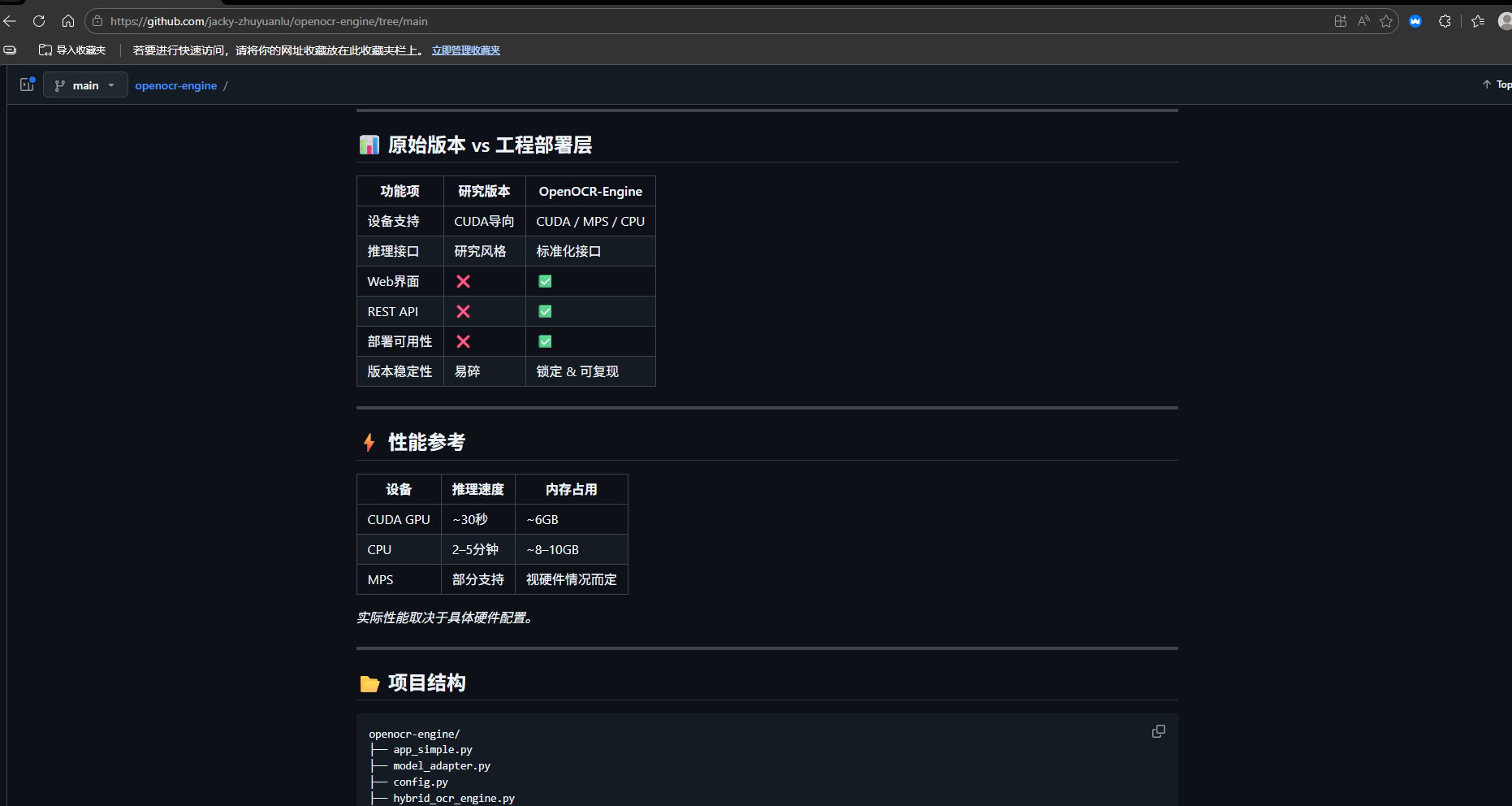Screen dimensions: 1512x806
Task: Click the ~30秒 inference speed cell
Action: tap(478, 520)
